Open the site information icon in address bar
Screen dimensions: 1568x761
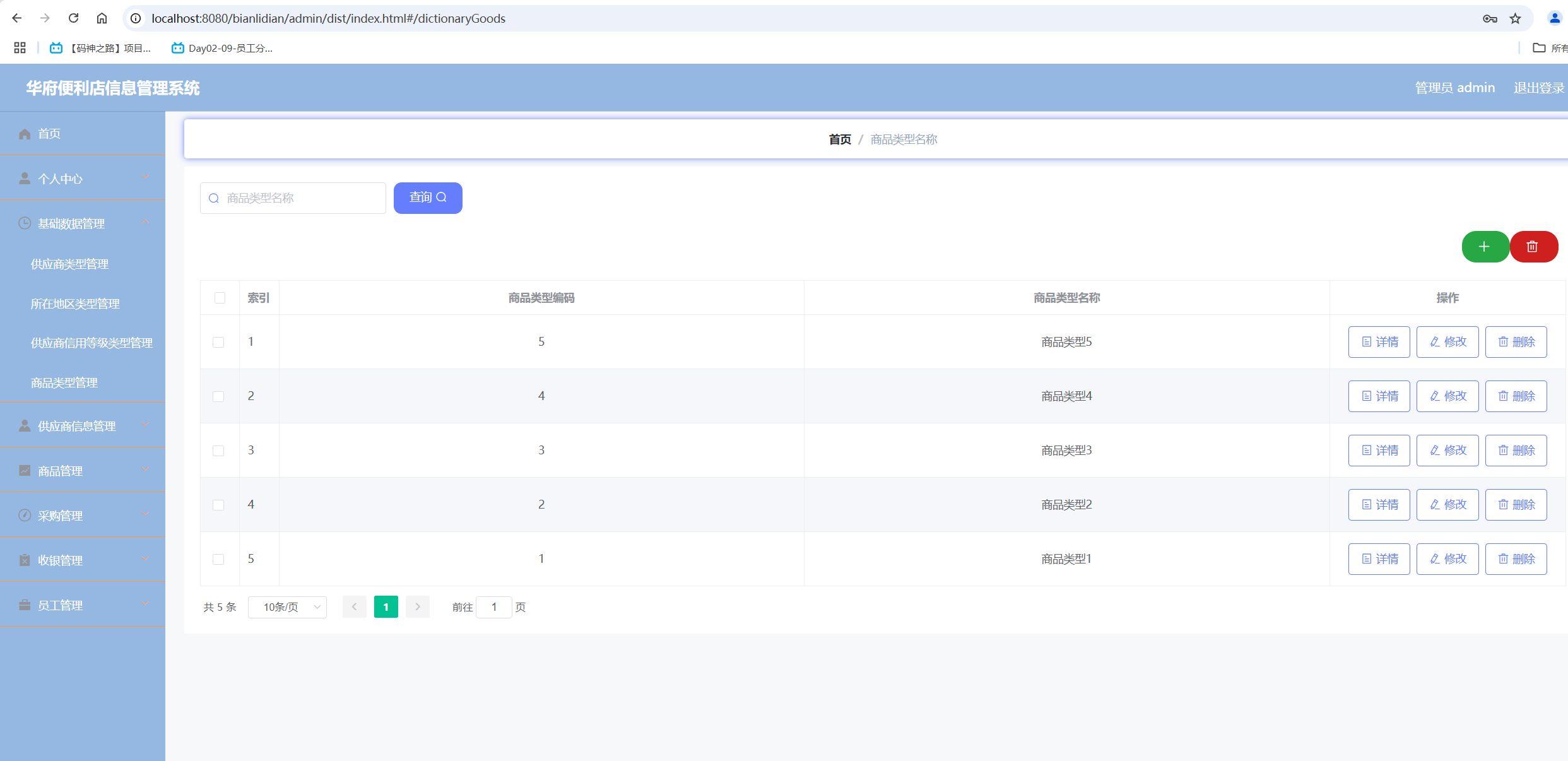tap(136, 18)
